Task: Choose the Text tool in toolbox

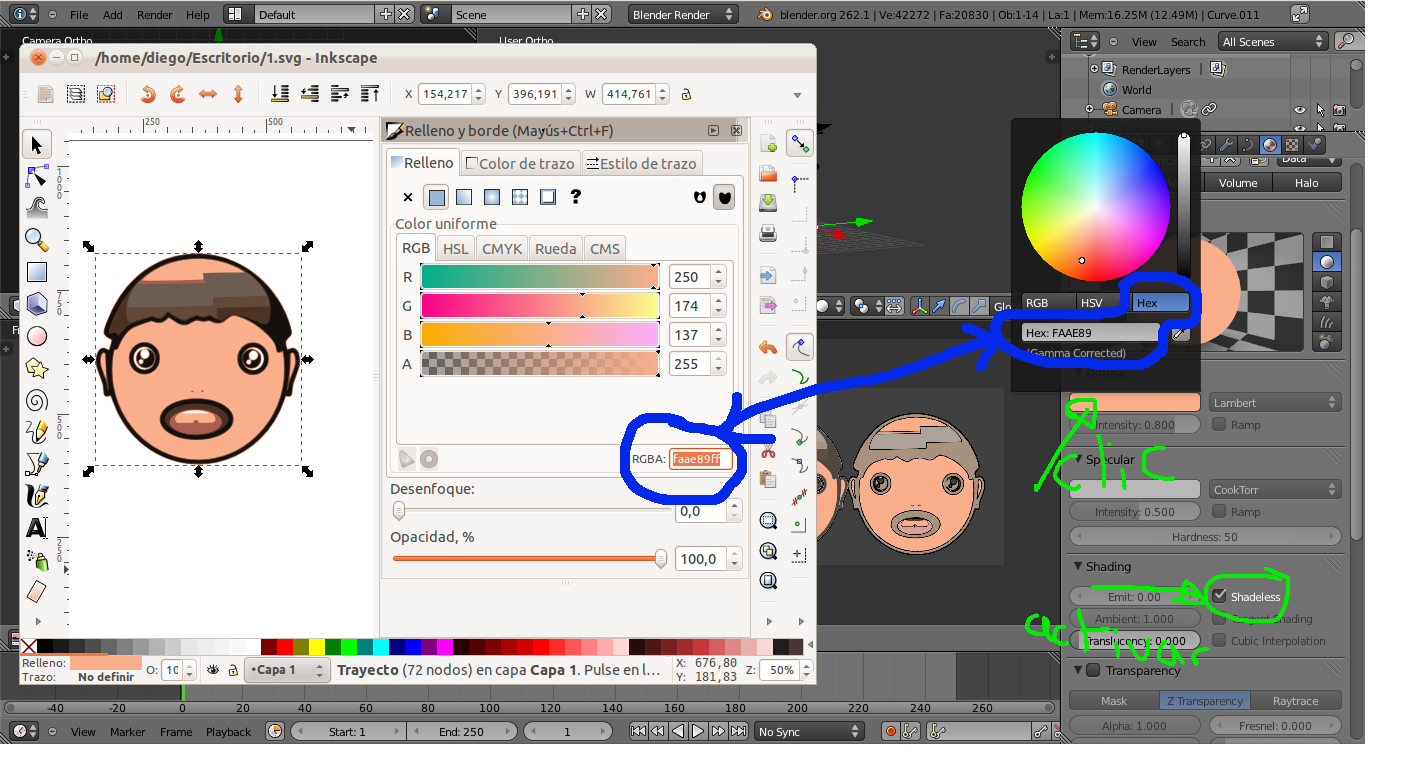Action: [x=37, y=527]
